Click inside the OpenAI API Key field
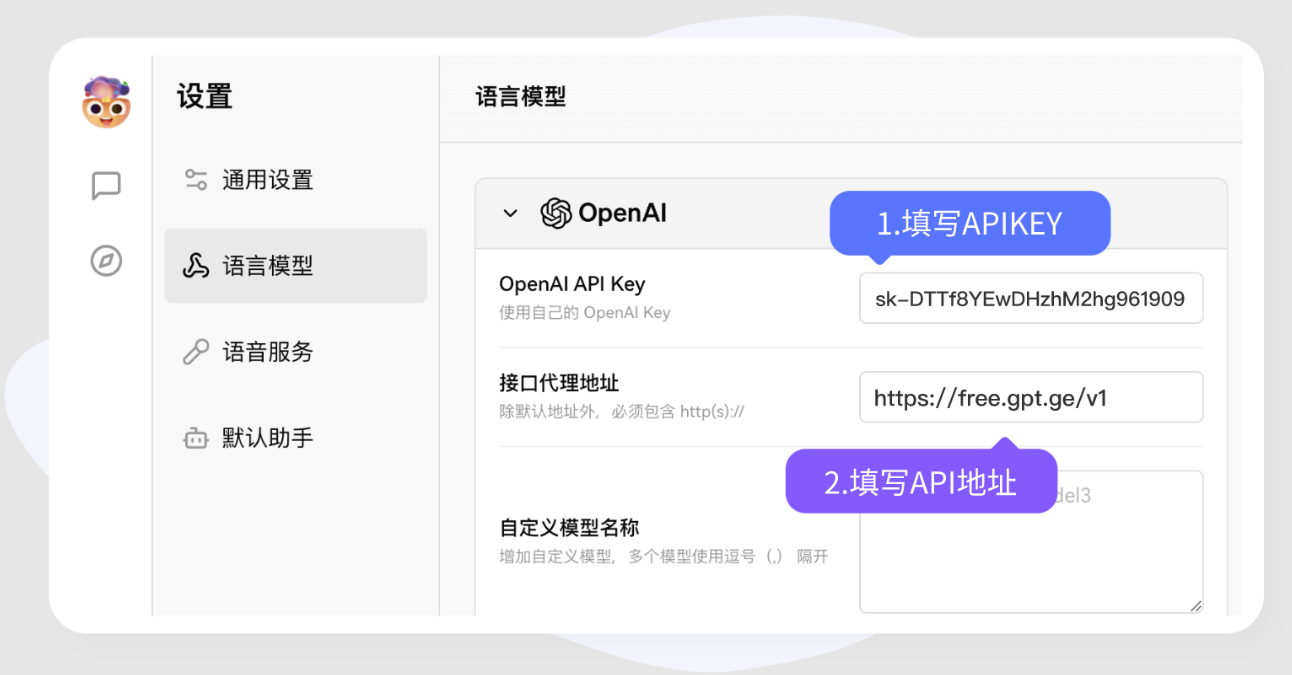The height and width of the screenshot is (675, 1292). coord(1031,297)
